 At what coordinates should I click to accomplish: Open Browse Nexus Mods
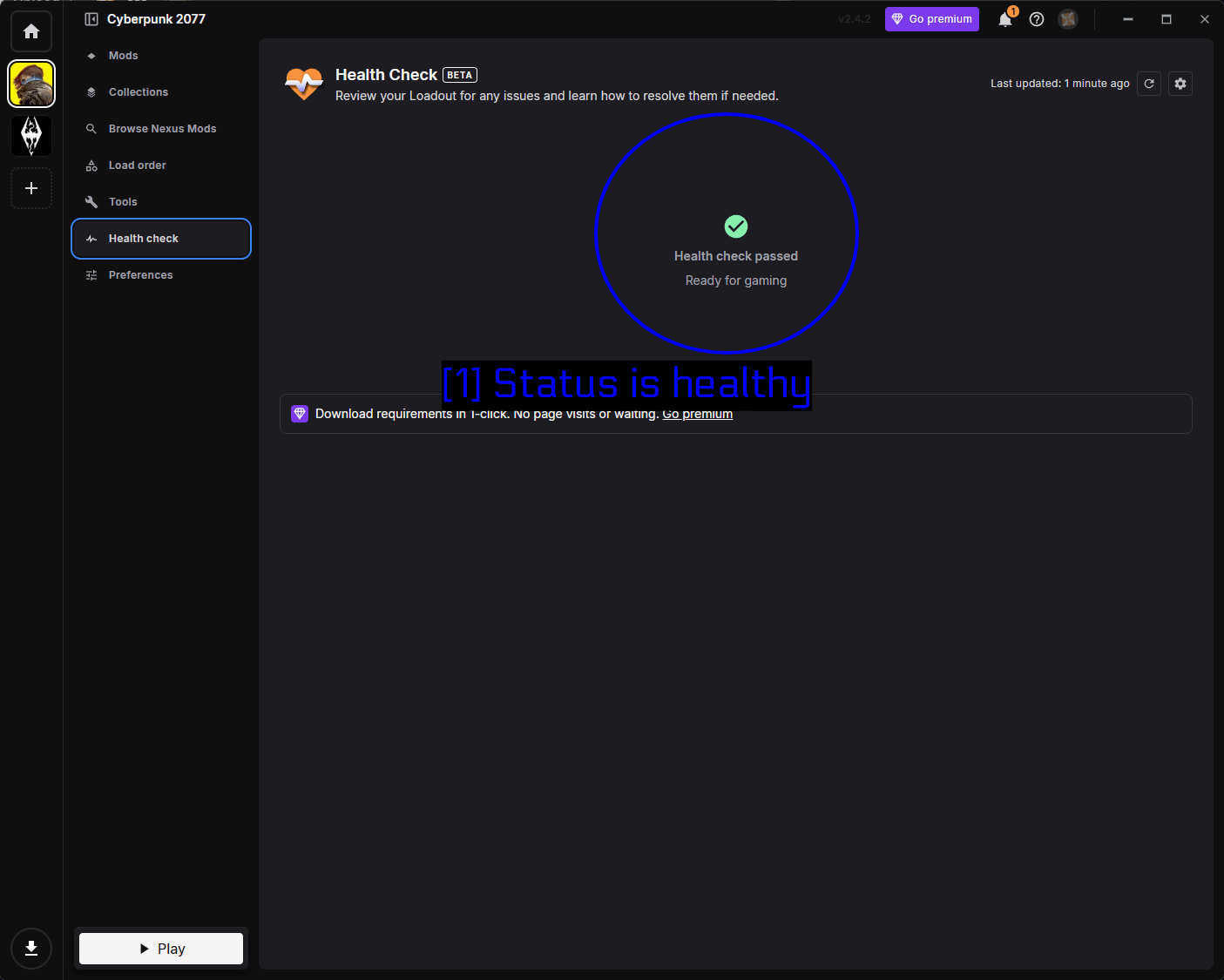pos(161,129)
